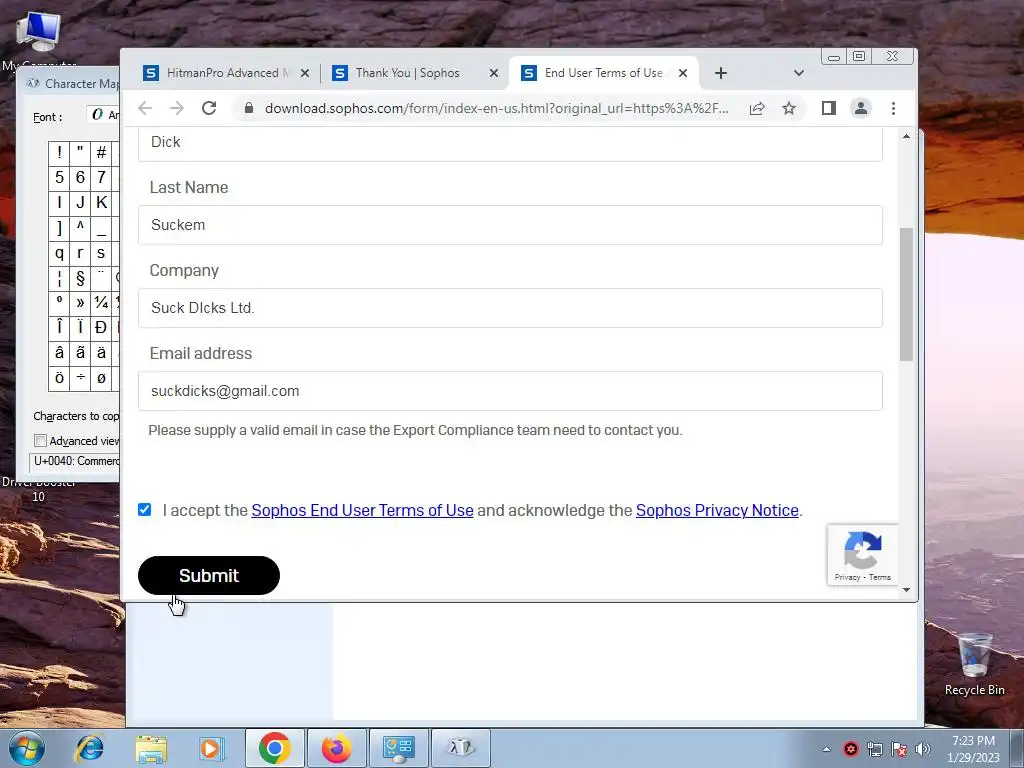Click the Chrome address bar URL
This screenshot has width=1024, height=768.
pos(496,108)
